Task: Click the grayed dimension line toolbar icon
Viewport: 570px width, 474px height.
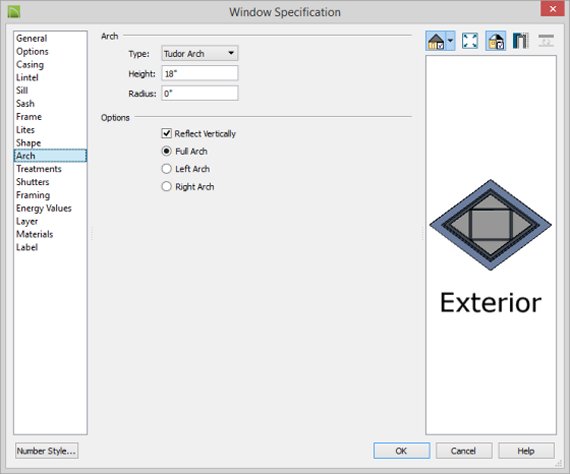Action: point(546,41)
